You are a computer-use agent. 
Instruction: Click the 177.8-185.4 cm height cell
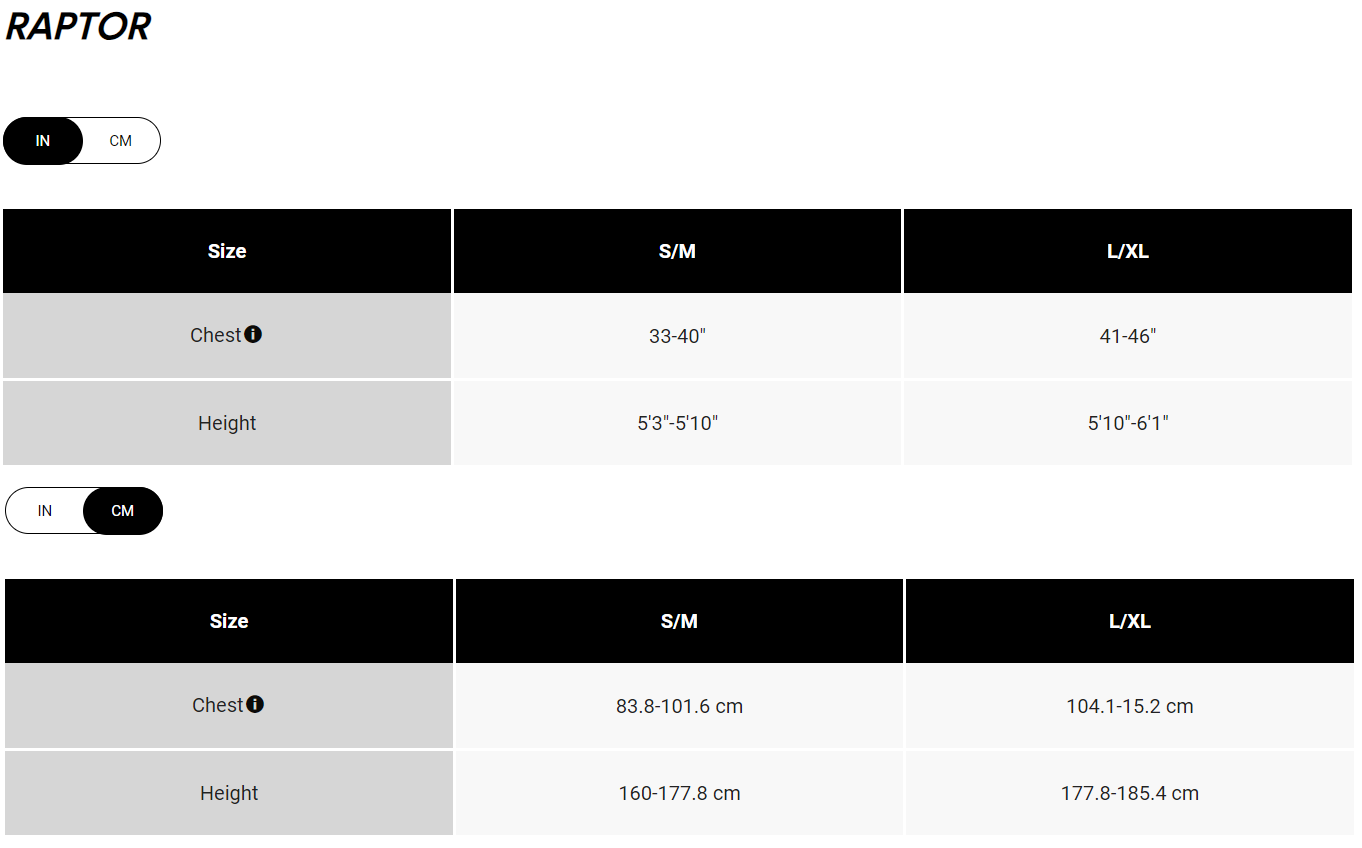coord(1130,793)
